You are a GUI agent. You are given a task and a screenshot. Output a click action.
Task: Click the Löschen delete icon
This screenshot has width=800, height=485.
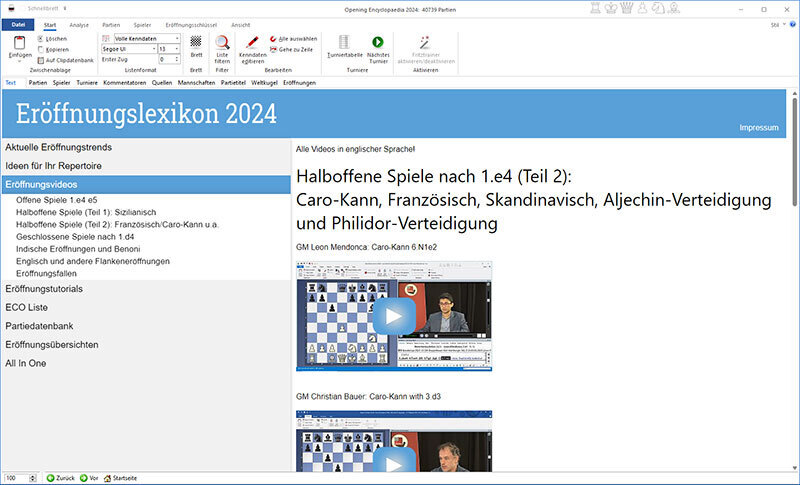pyautogui.click(x=40, y=39)
